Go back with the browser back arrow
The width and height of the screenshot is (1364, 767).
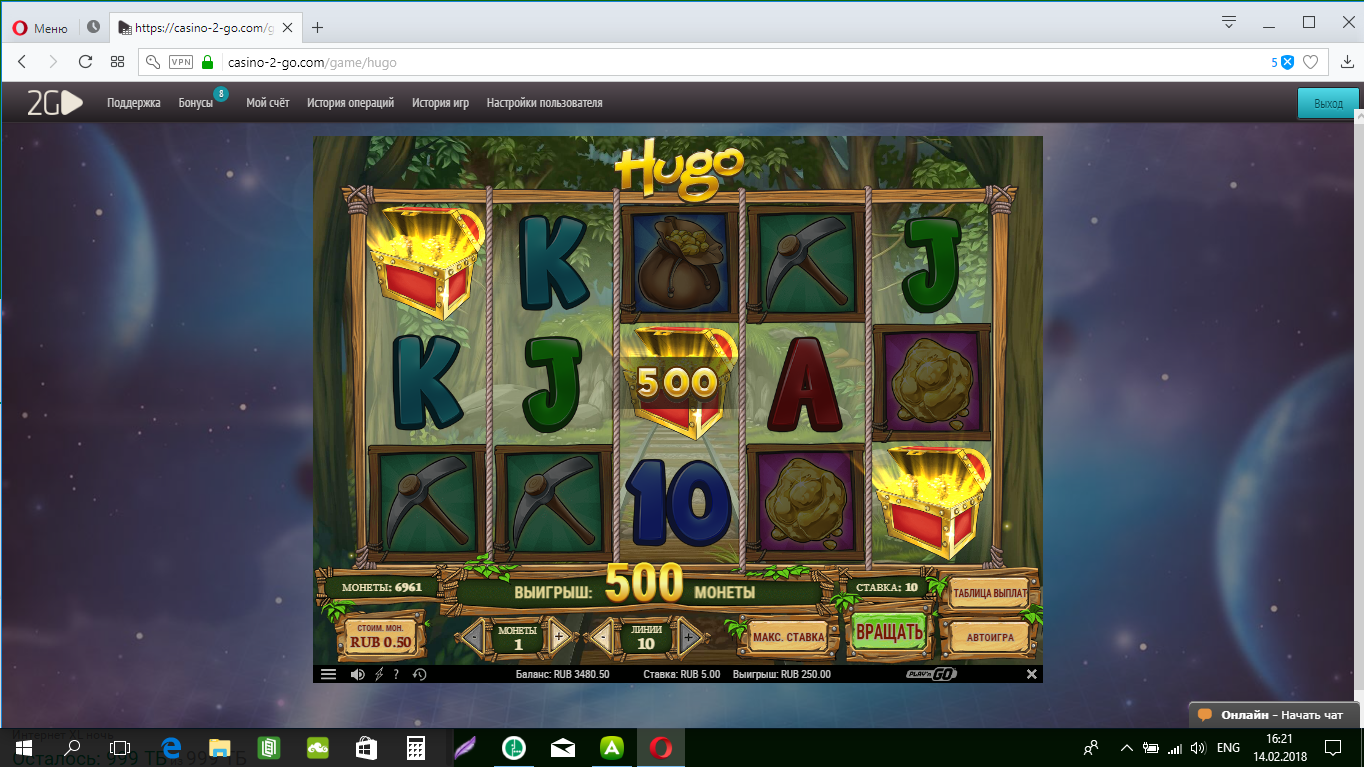[x=22, y=62]
